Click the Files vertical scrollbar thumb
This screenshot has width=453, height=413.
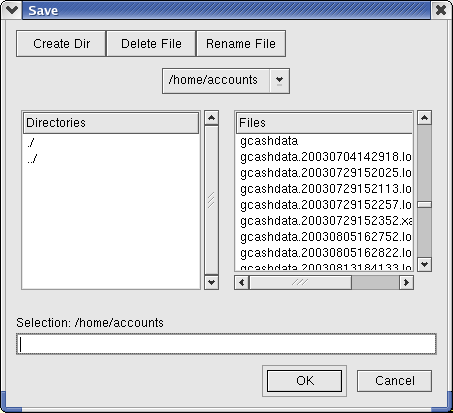424,204
